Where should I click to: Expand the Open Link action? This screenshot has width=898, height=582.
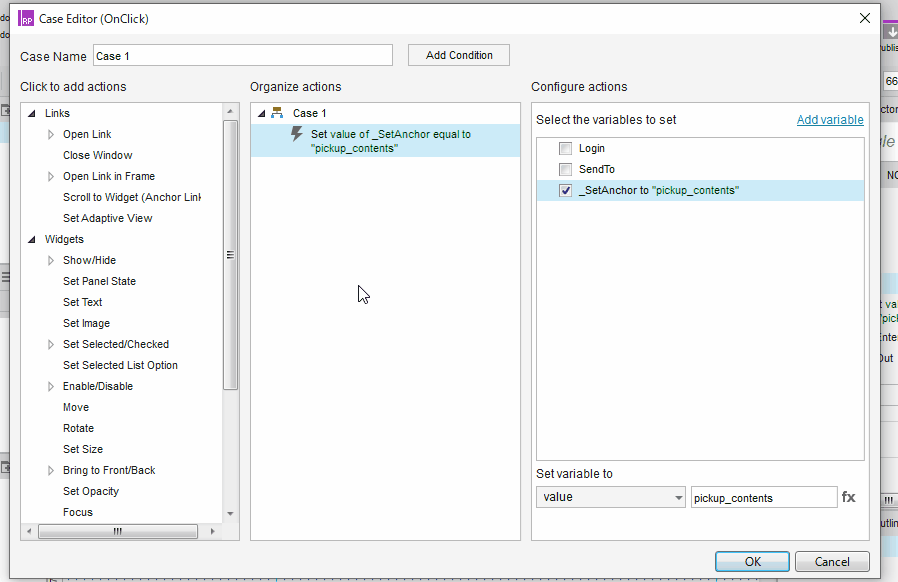[52, 135]
